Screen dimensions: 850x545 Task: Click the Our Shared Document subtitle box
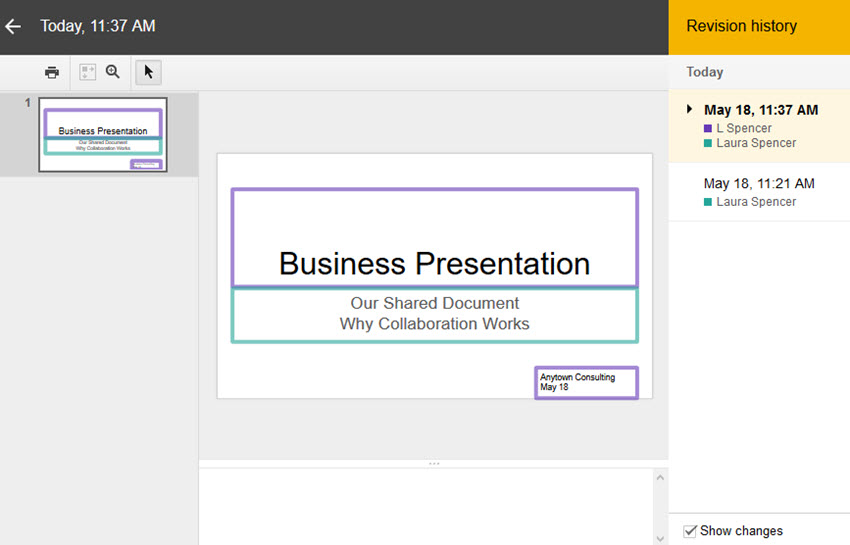(x=435, y=315)
